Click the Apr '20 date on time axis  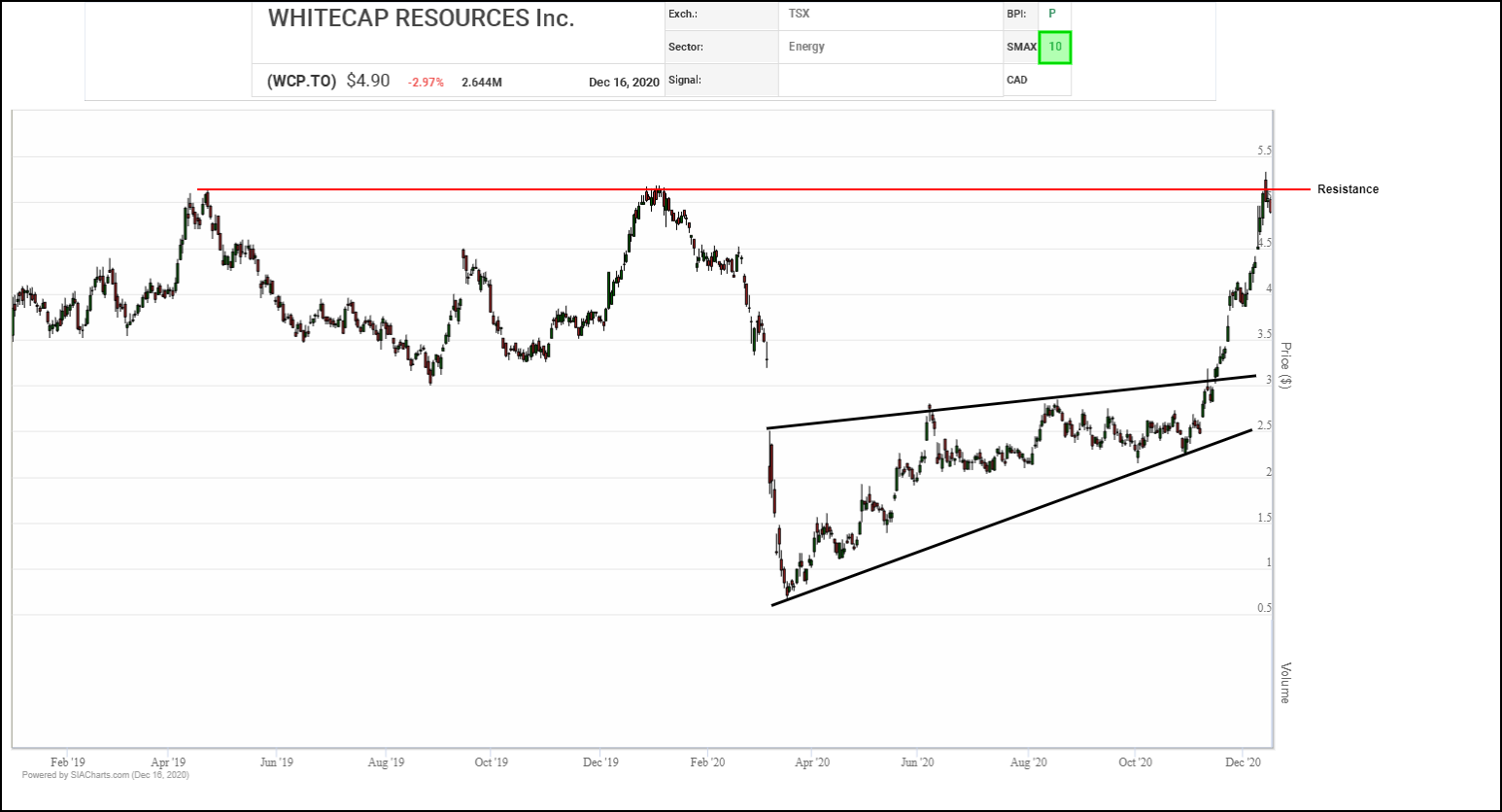812,762
